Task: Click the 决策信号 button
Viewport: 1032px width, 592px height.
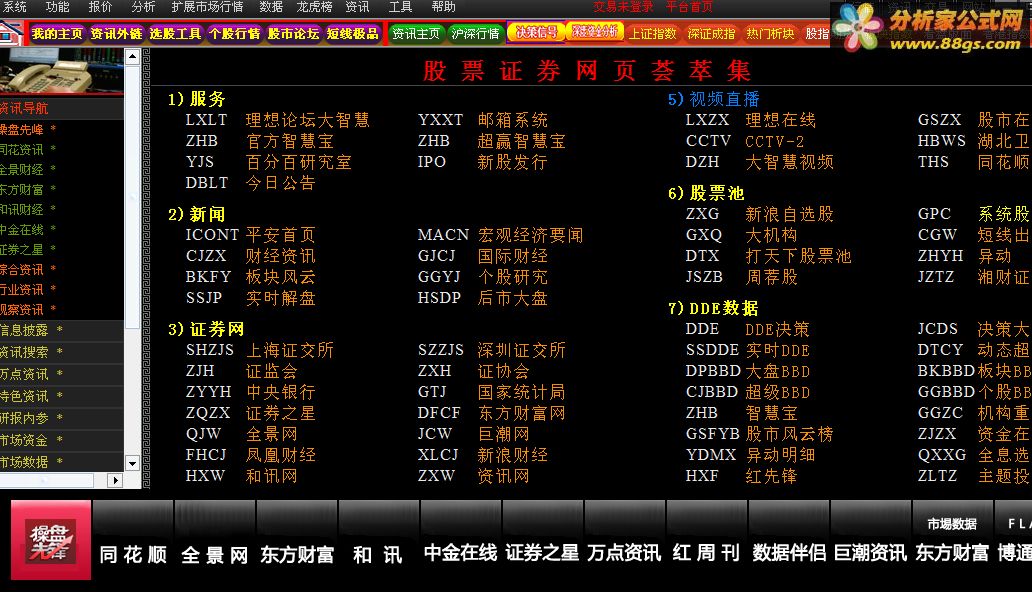Action: [x=536, y=32]
